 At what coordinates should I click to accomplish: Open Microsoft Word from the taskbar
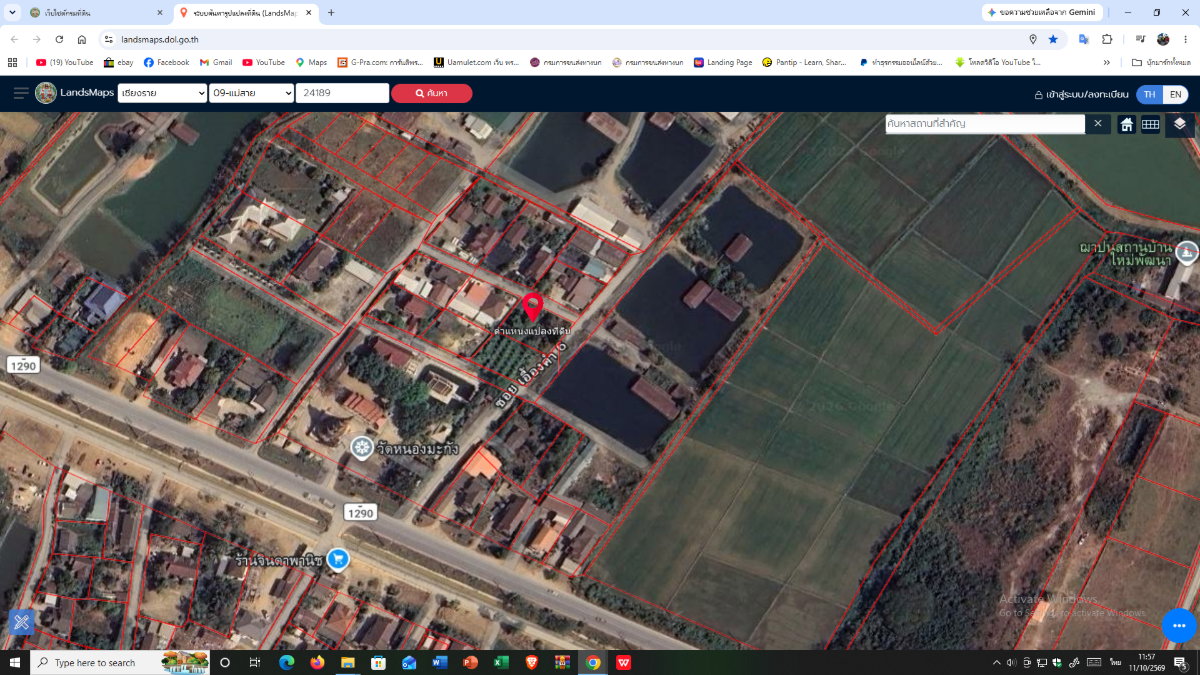(x=439, y=662)
